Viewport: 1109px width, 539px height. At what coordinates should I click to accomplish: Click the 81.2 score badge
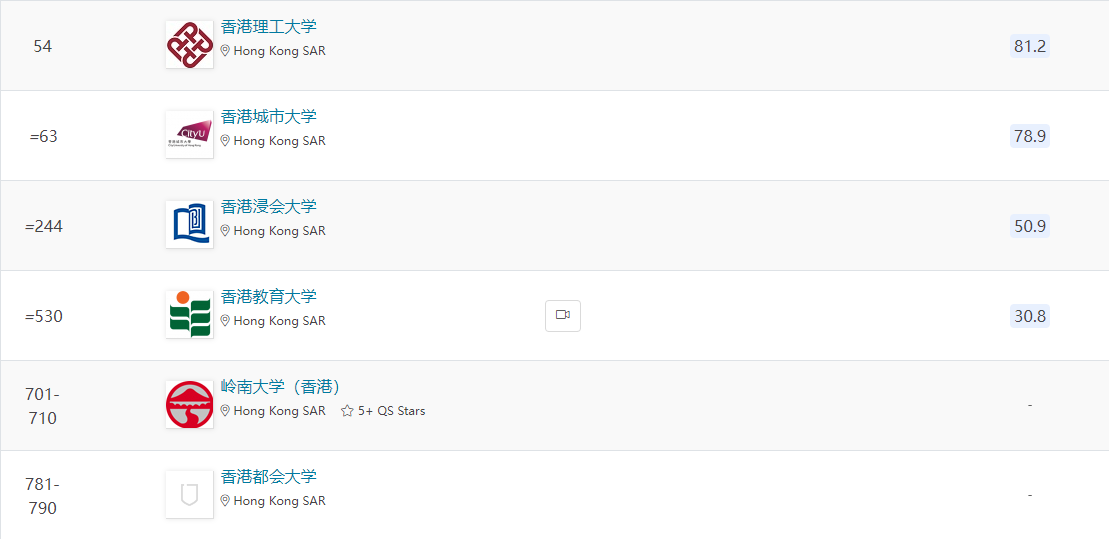[x=1030, y=46]
